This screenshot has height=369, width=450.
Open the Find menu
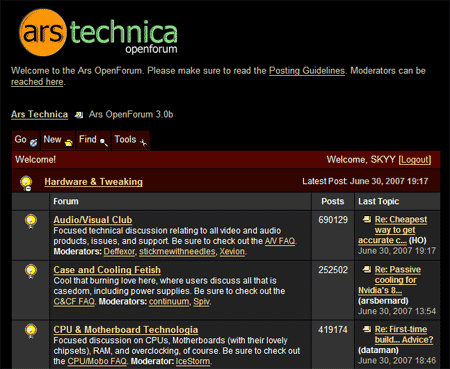click(93, 140)
